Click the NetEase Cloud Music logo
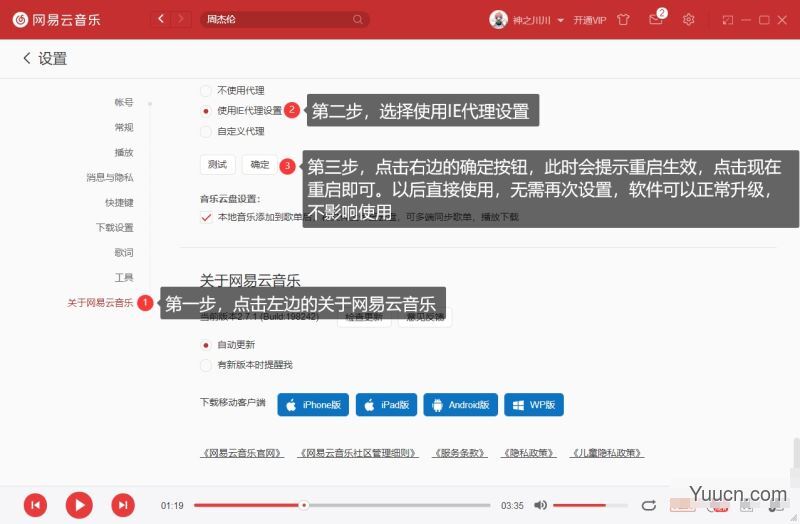Image resolution: width=800 pixels, height=524 pixels. [x=56, y=19]
